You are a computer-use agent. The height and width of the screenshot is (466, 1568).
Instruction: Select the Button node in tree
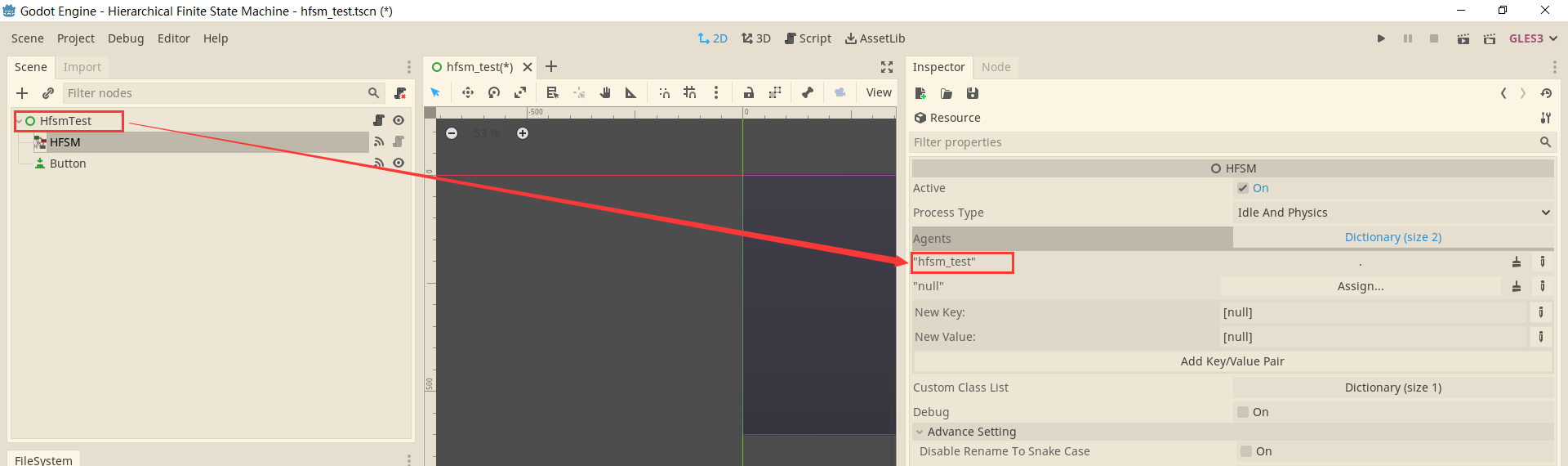point(68,164)
